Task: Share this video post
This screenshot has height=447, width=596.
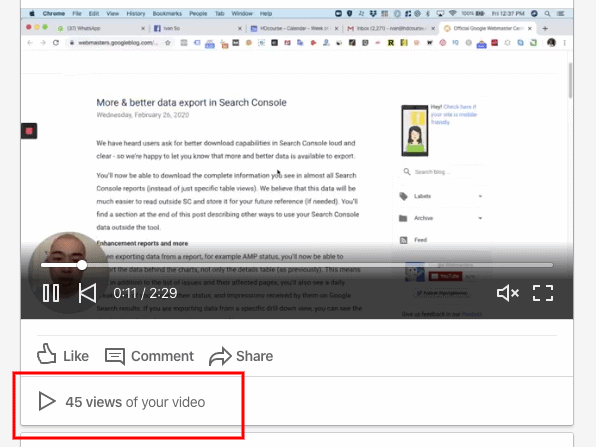Action: coord(241,356)
